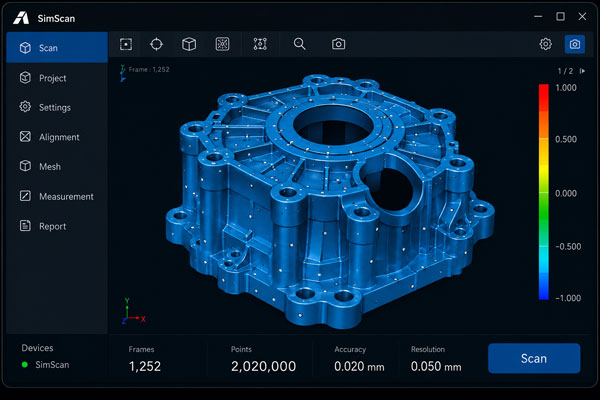The height and width of the screenshot is (400, 600).
Task: Click the -1.000 color scale value
Action: tap(568, 298)
